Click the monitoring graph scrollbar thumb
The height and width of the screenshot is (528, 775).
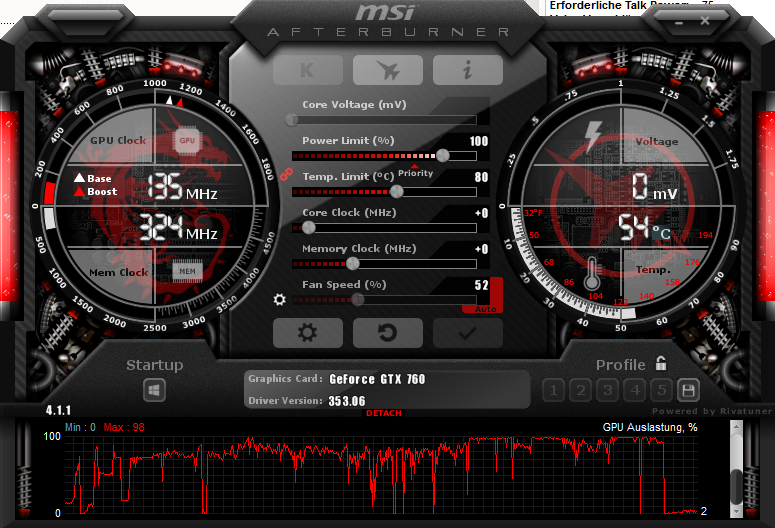click(x=736, y=486)
